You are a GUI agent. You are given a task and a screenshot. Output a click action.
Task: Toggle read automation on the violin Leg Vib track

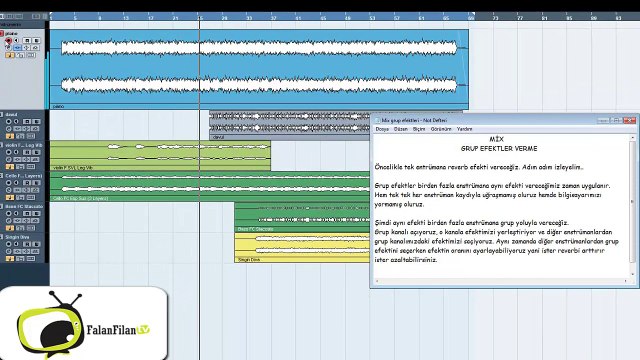tap(27, 152)
